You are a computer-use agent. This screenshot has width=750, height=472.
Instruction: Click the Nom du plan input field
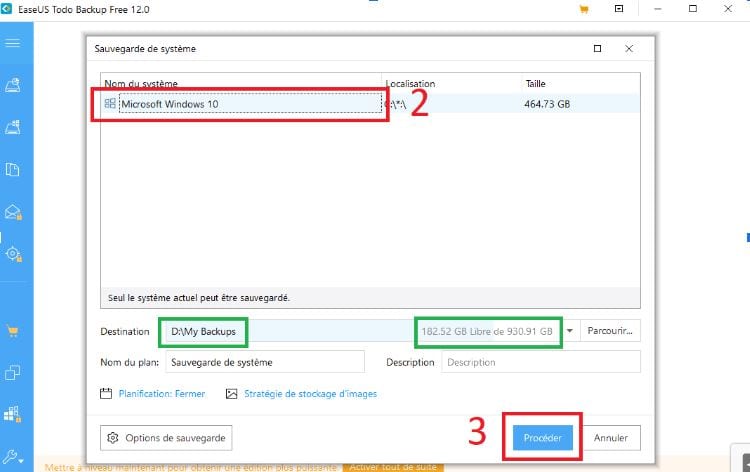pos(265,362)
